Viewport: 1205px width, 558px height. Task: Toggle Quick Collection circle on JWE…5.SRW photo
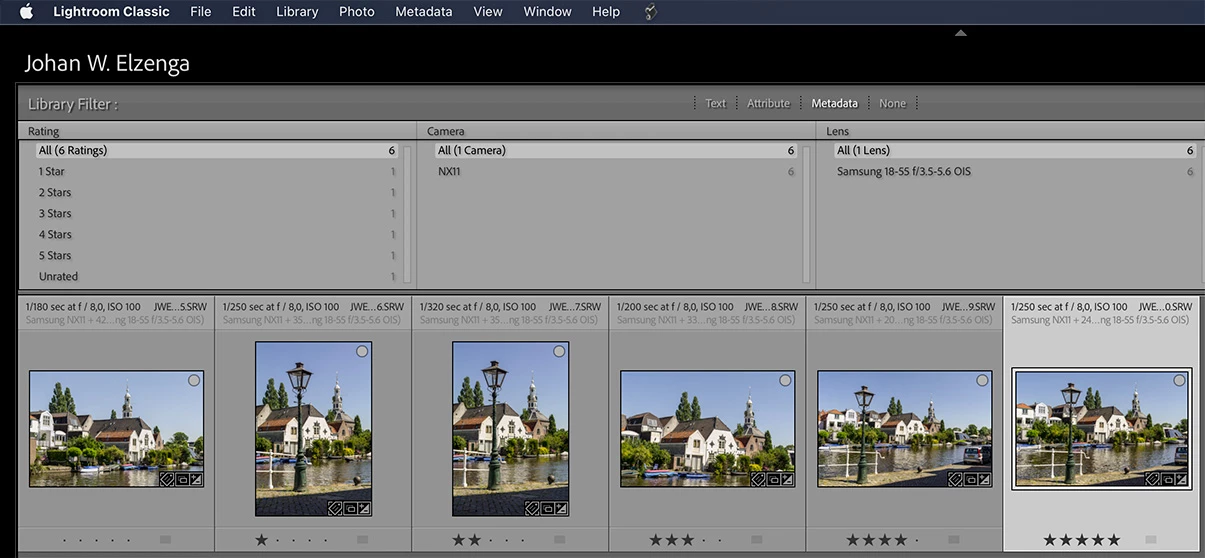194,380
